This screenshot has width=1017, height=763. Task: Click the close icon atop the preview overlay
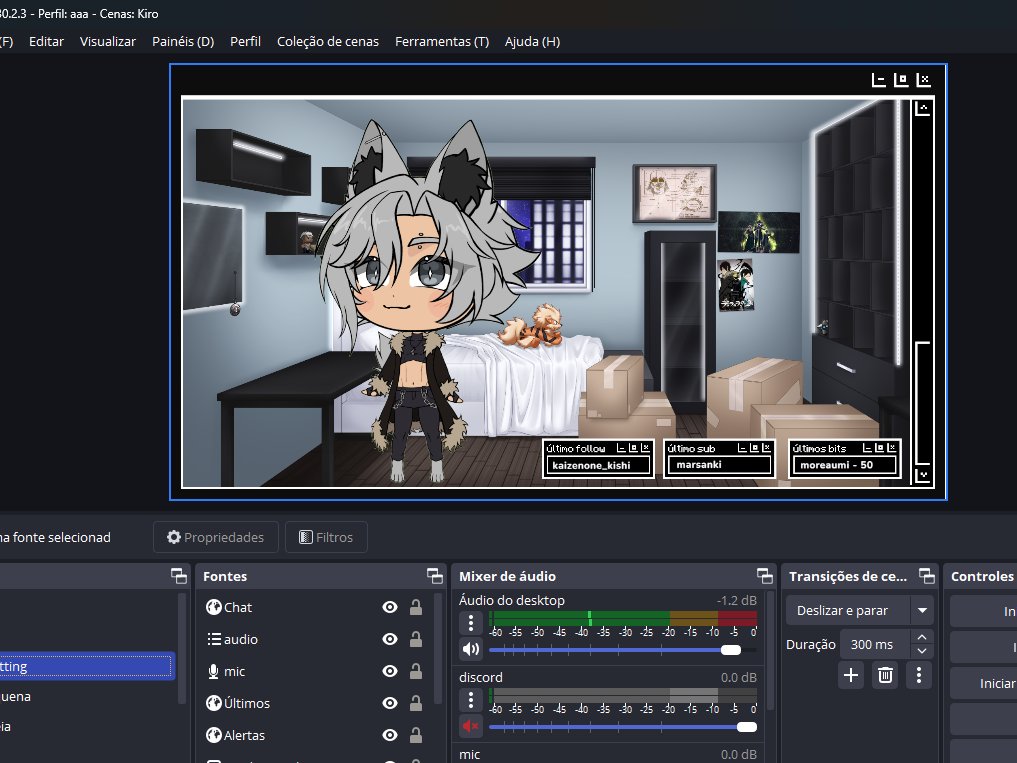tap(924, 80)
